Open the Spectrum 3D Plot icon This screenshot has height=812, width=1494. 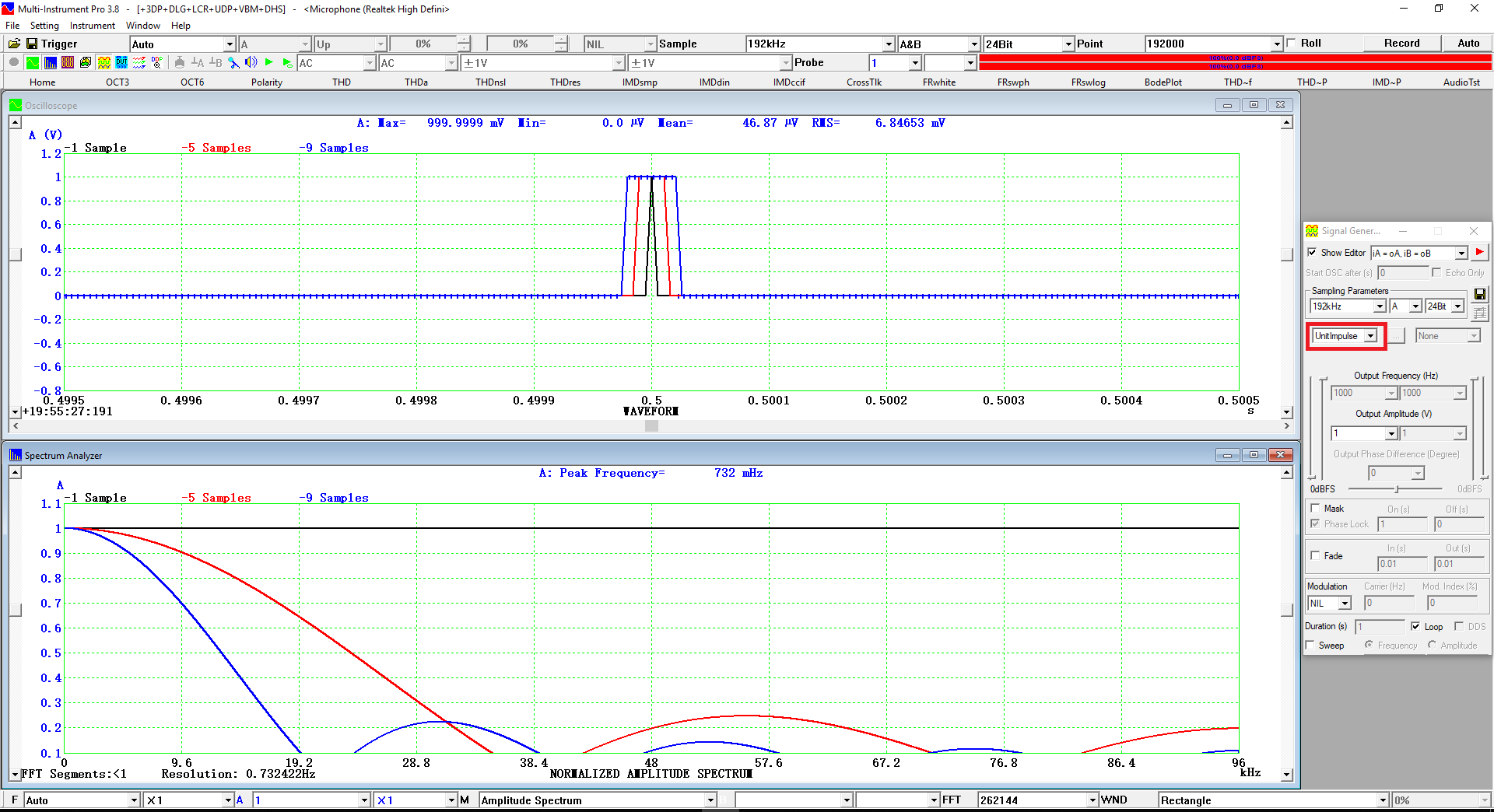pos(86,62)
